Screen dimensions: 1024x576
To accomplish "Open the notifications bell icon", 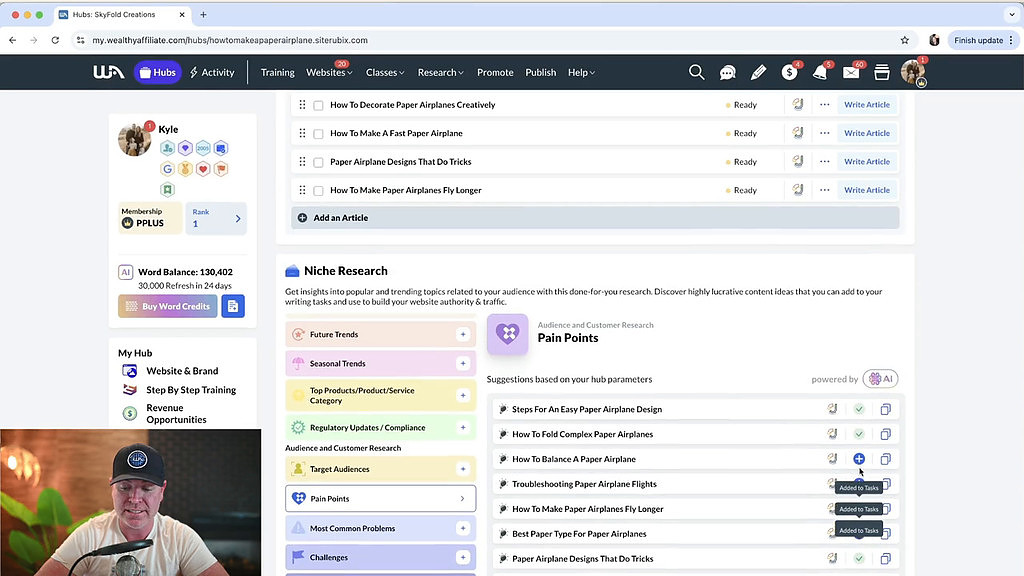I will tap(820, 72).
